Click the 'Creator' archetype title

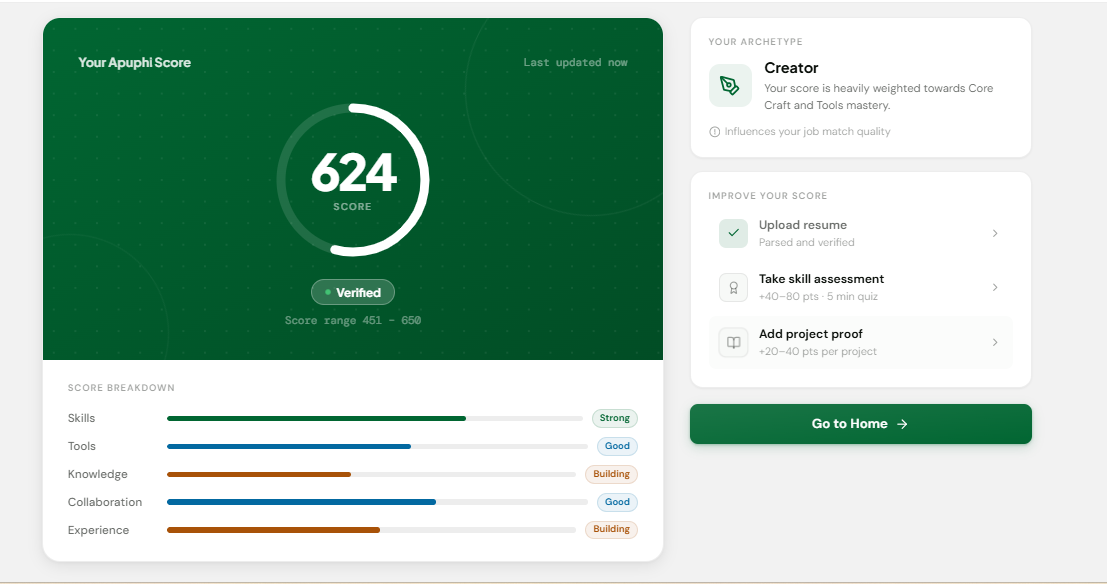click(791, 68)
